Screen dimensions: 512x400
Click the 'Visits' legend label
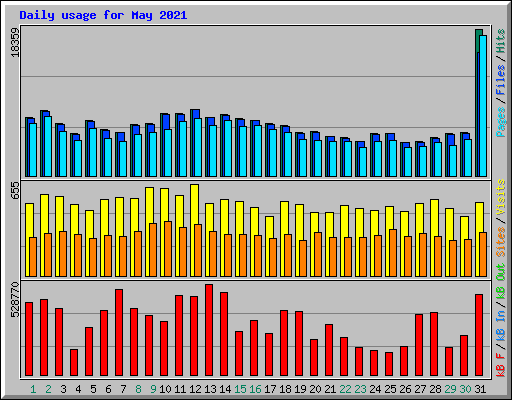501,197
